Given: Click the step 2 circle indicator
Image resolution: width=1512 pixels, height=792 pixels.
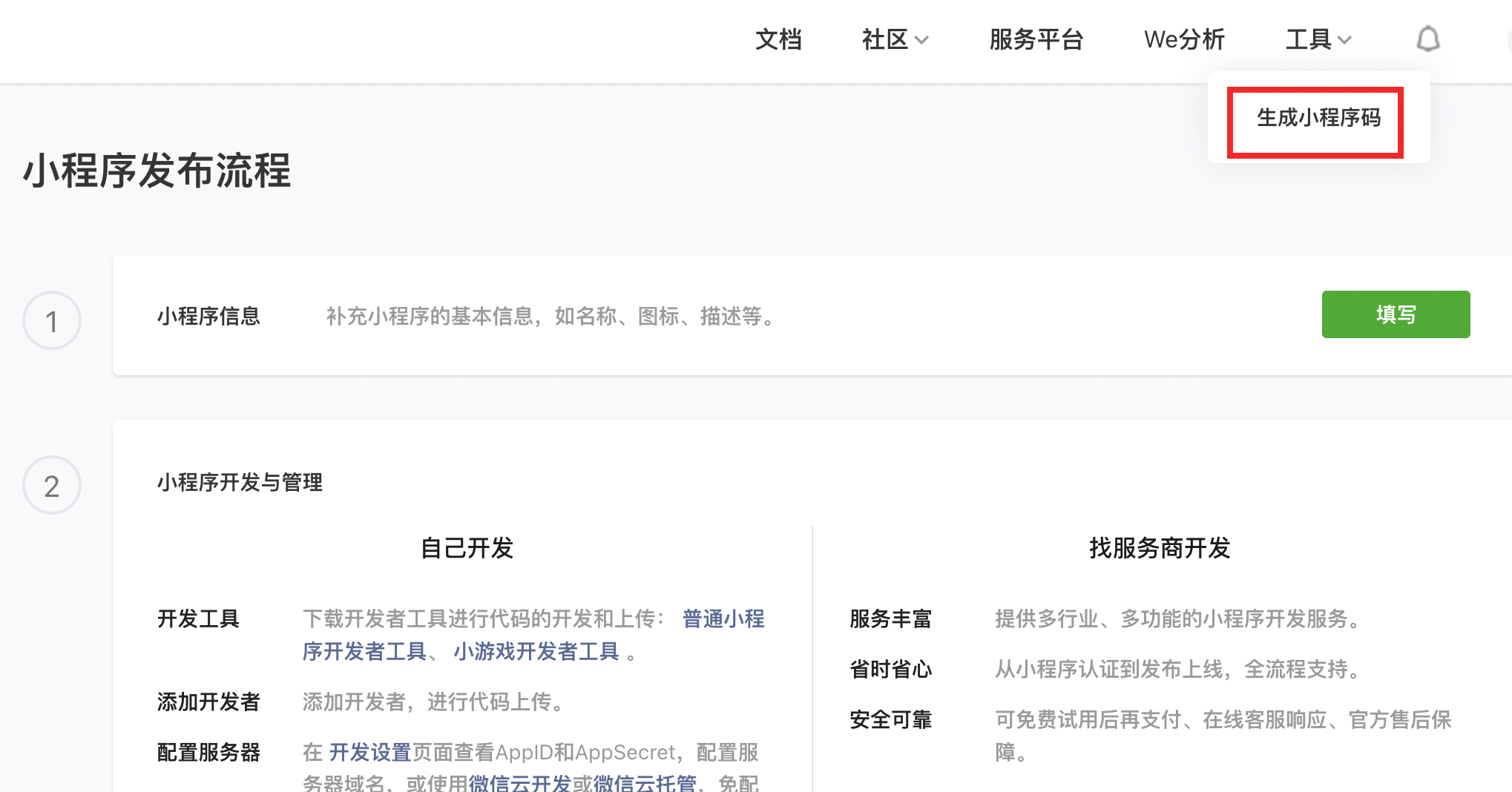Looking at the screenshot, I should click(51, 485).
